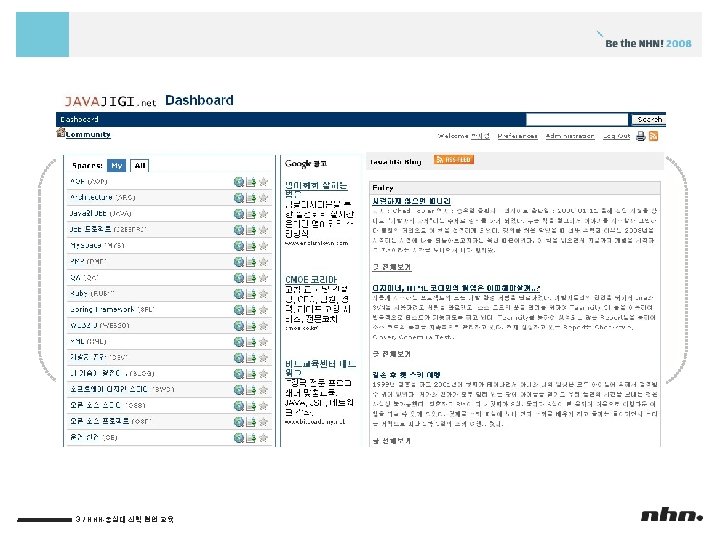Open the globe icon in the XML row
This screenshot has height=540, width=720.
pyautogui.click(x=239, y=342)
